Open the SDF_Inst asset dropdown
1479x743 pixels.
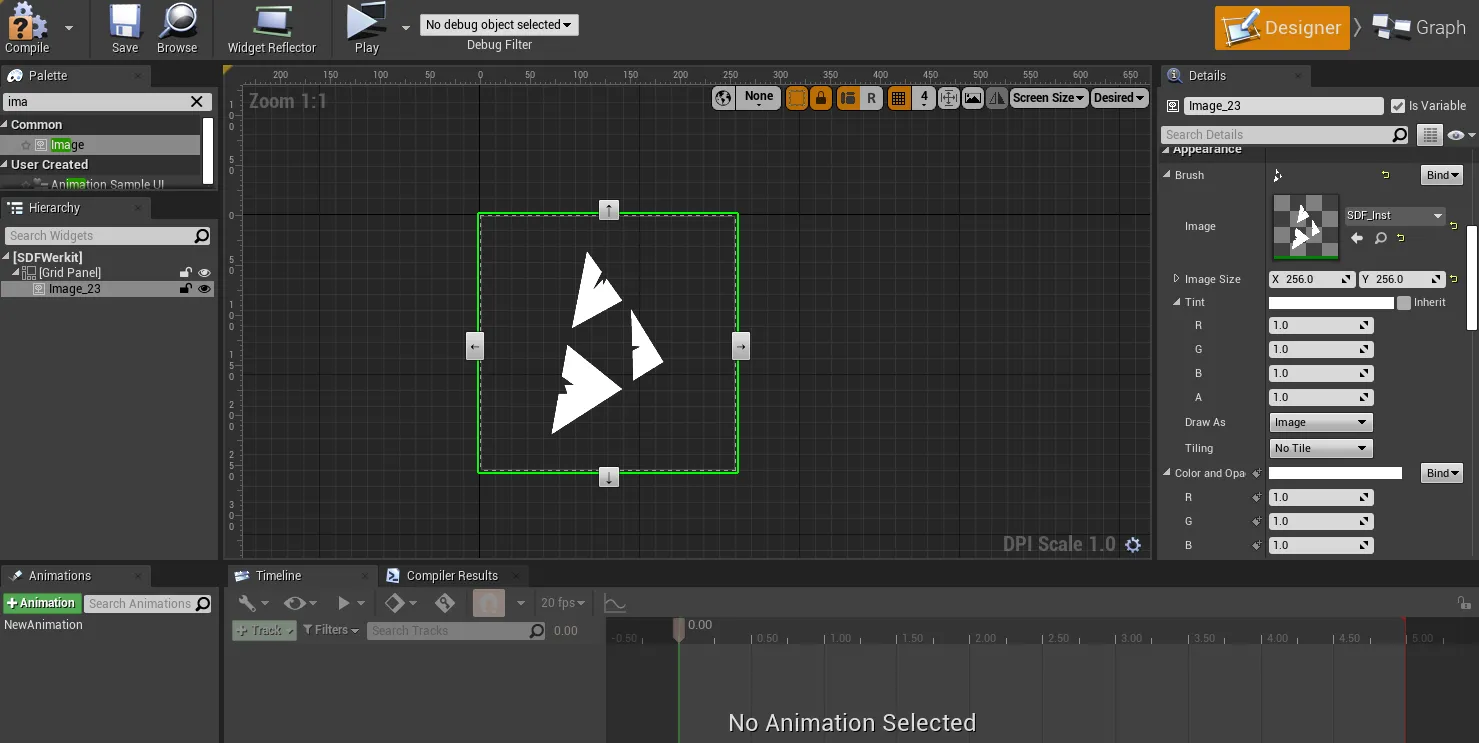1394,216
